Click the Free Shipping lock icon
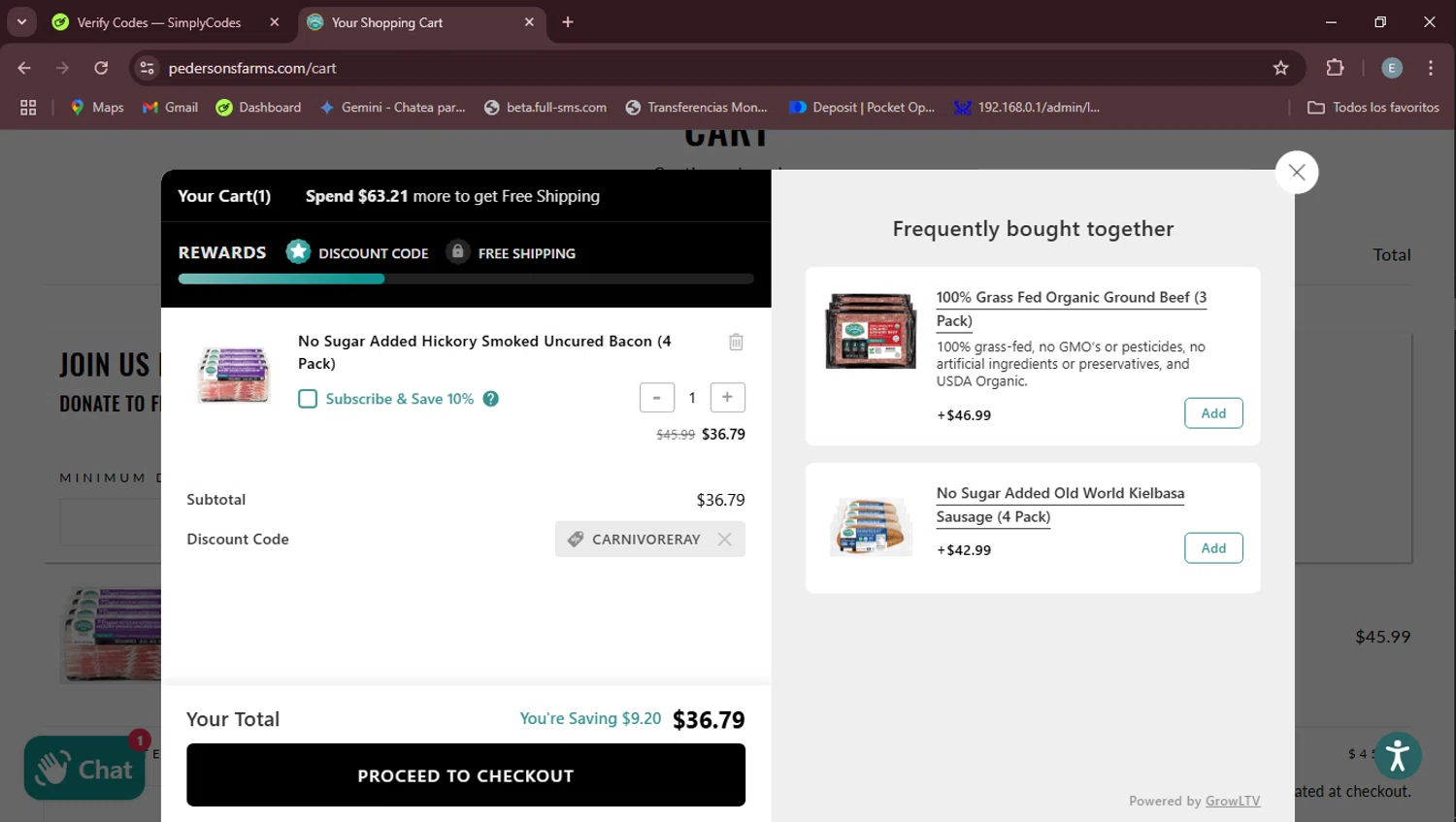 (457, 251)
